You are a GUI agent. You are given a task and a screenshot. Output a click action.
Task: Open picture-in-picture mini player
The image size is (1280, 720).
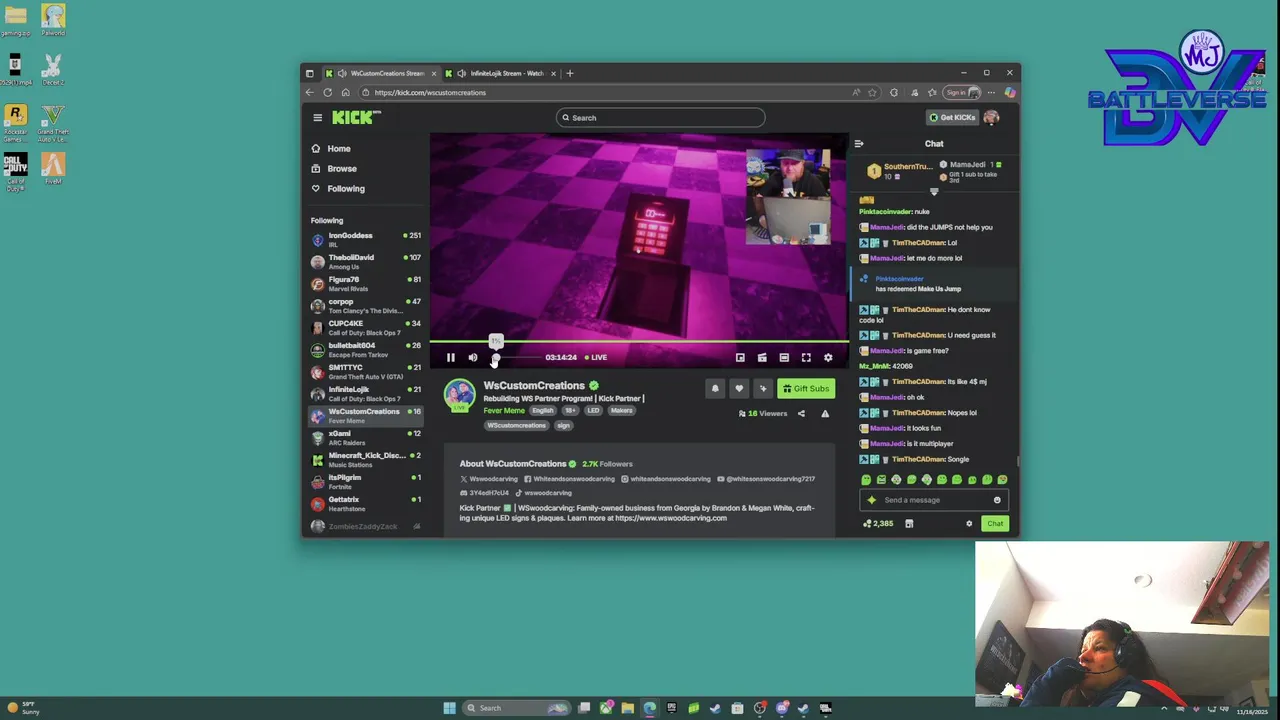(x=740, y=357)
